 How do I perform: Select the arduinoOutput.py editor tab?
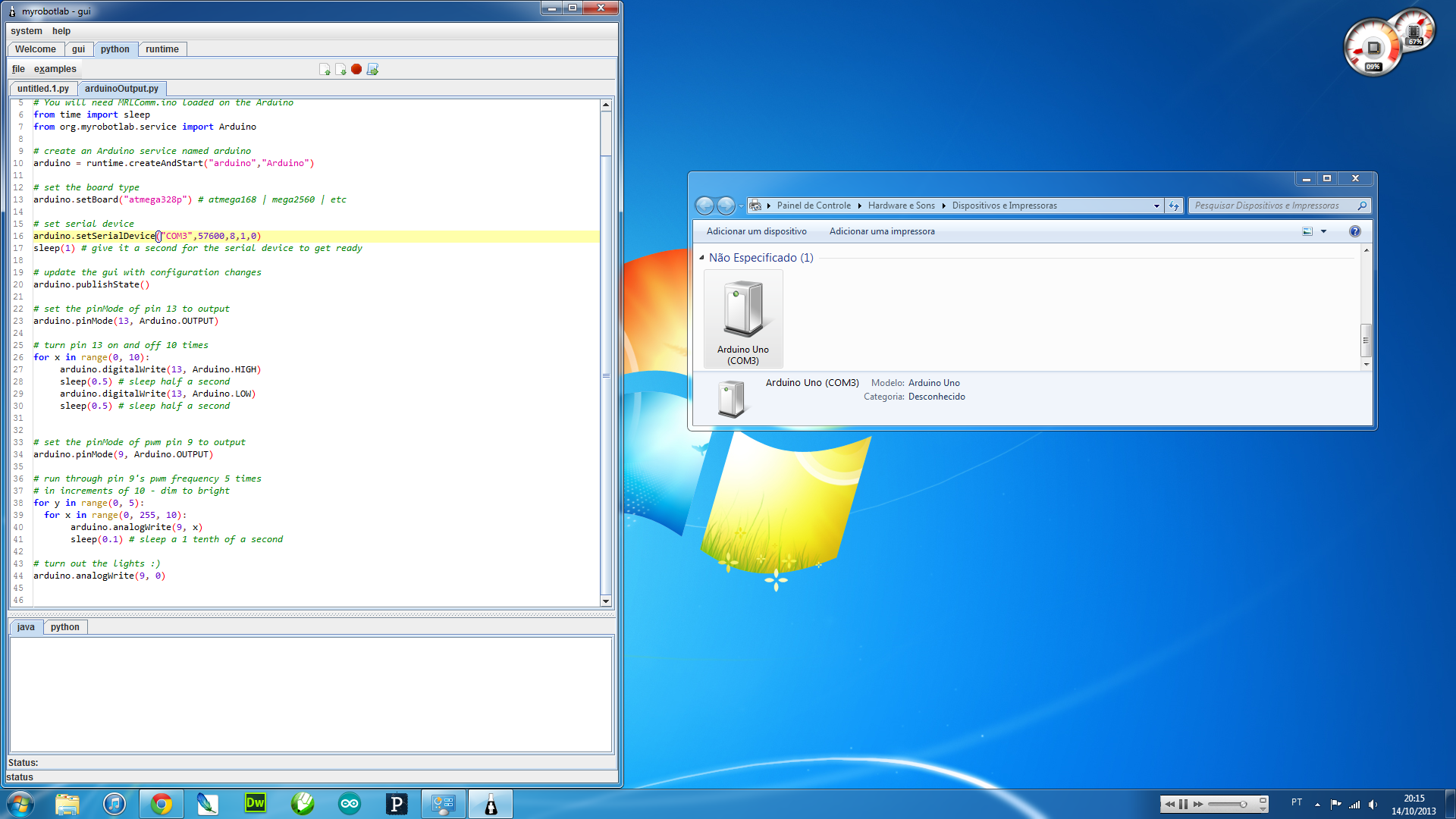121,89
